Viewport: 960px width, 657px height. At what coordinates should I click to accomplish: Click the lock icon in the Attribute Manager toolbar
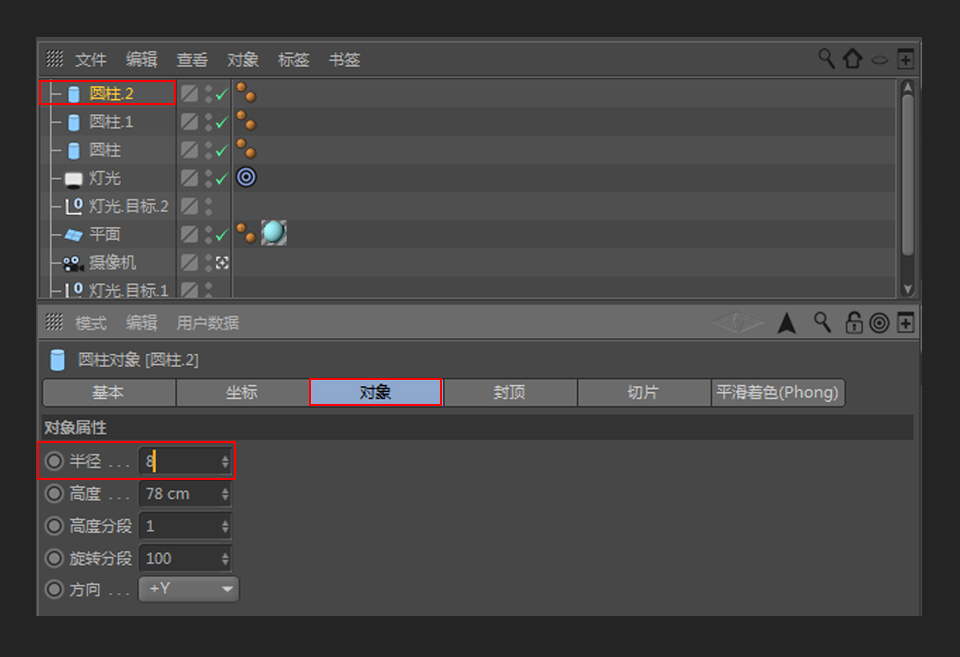click(855, 322)
